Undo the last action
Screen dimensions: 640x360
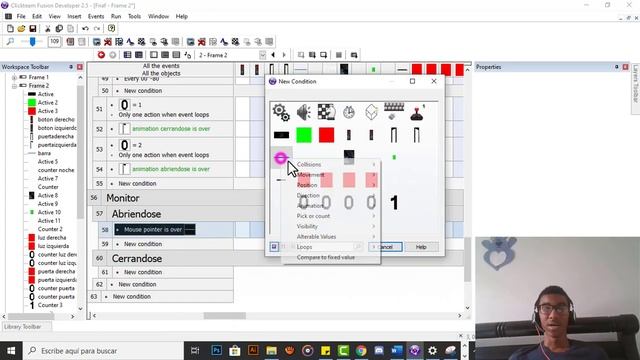pyautogui.click(x=85, y=29)
